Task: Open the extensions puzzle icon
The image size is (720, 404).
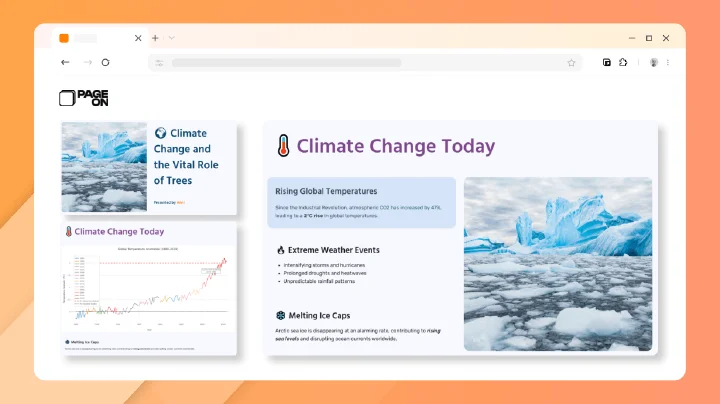Action: click(x=623, y=62)
